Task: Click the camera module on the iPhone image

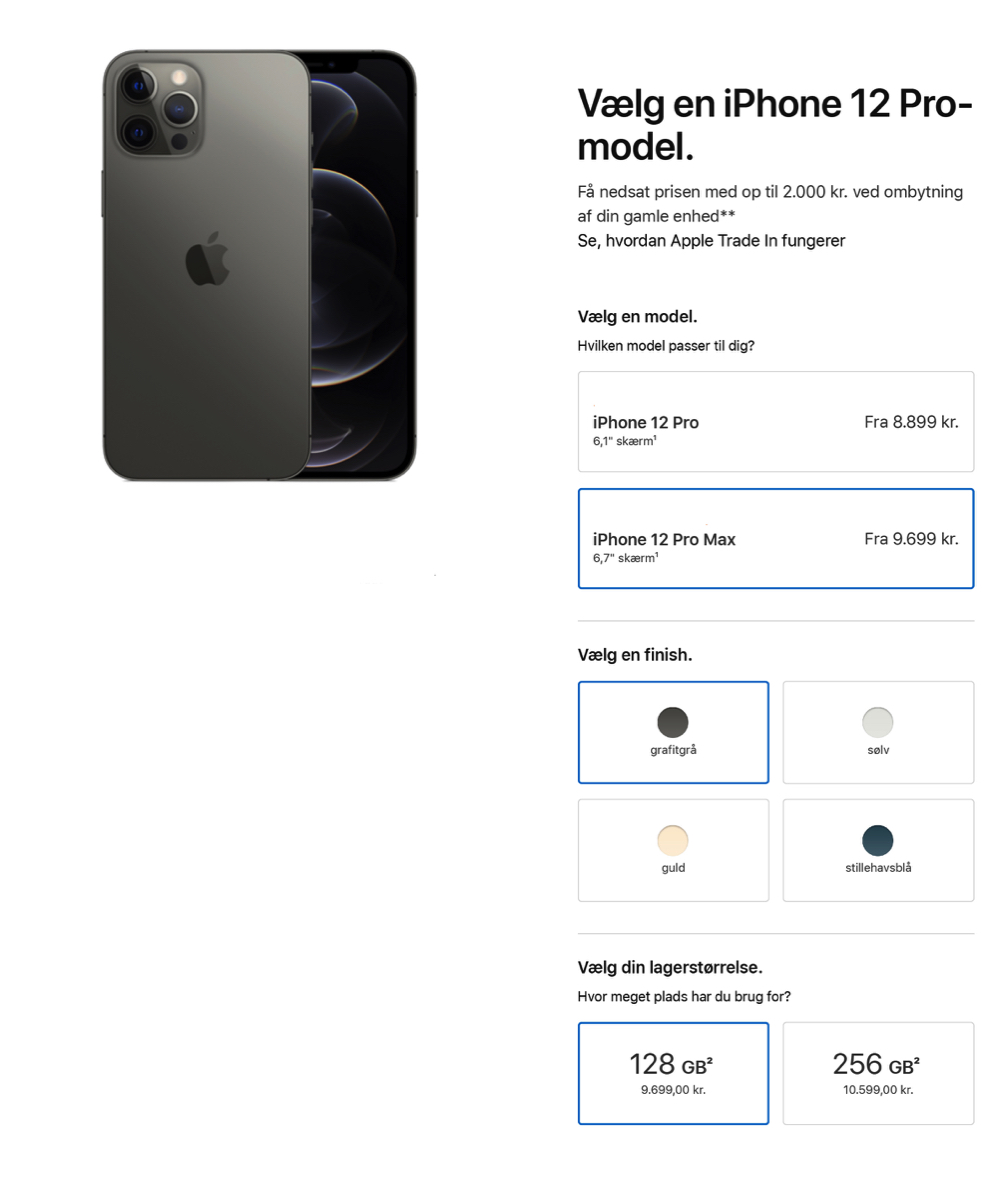Action: [160, 106]
